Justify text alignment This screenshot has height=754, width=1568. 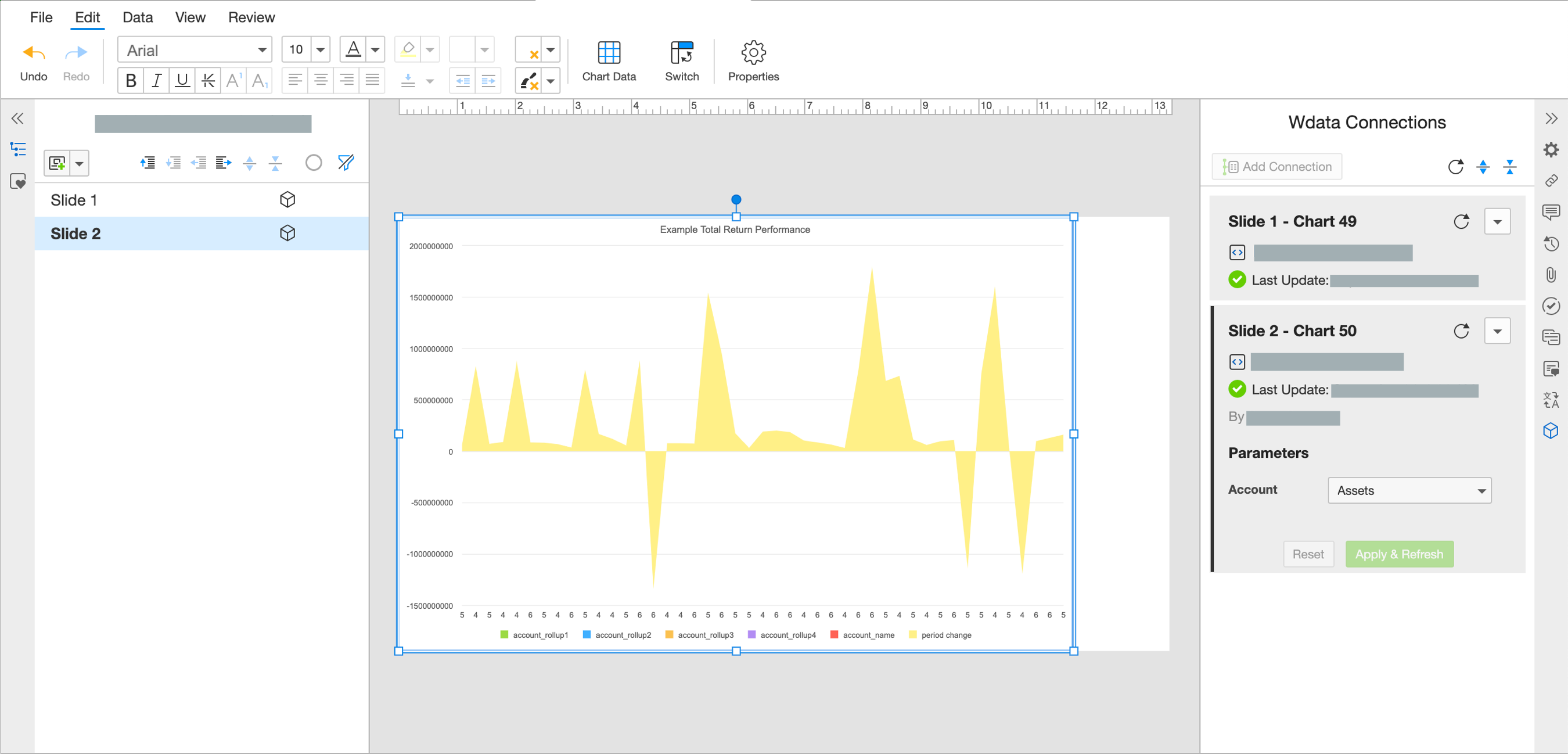click(x=372, y=80)
